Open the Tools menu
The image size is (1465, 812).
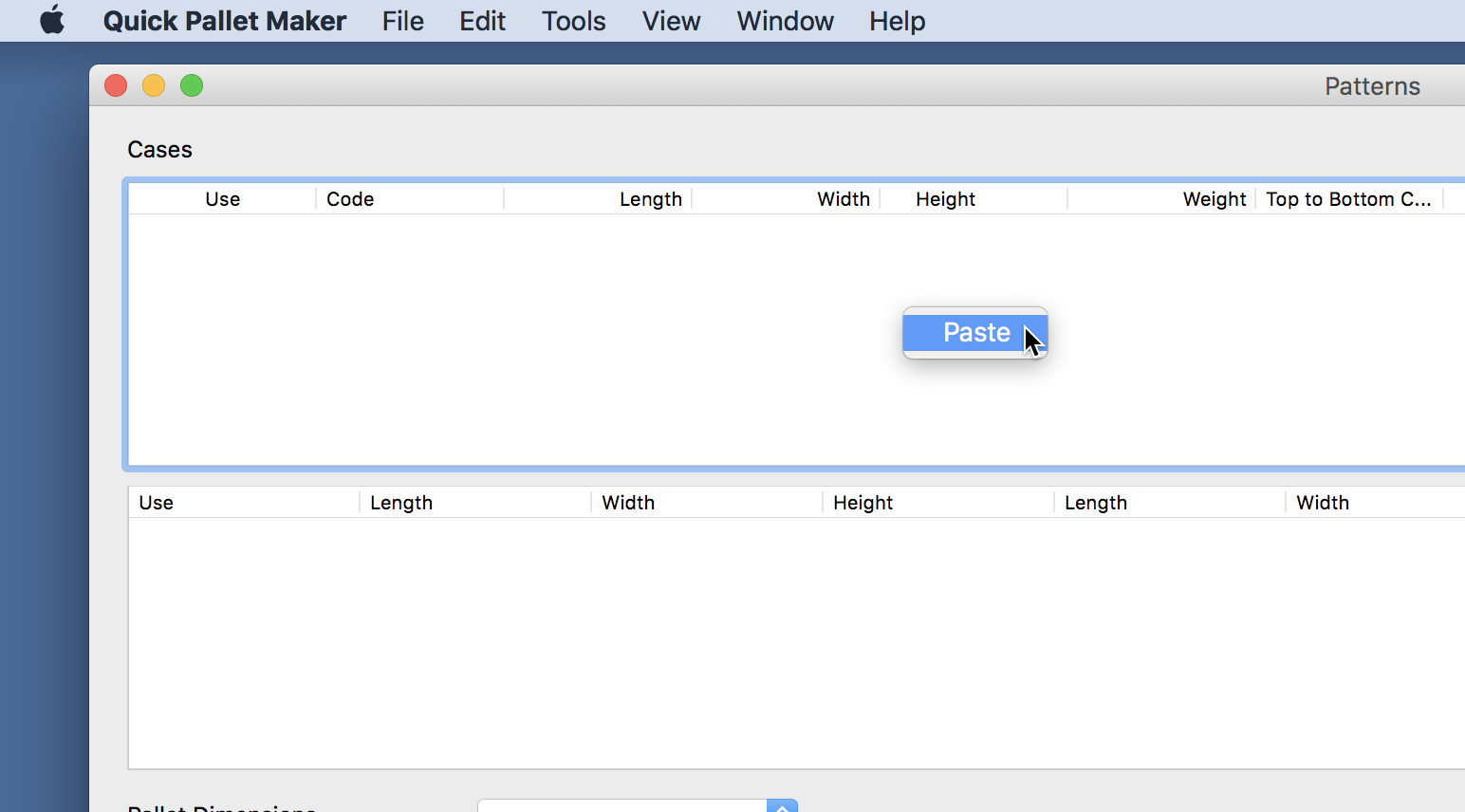tap(574, 21)
